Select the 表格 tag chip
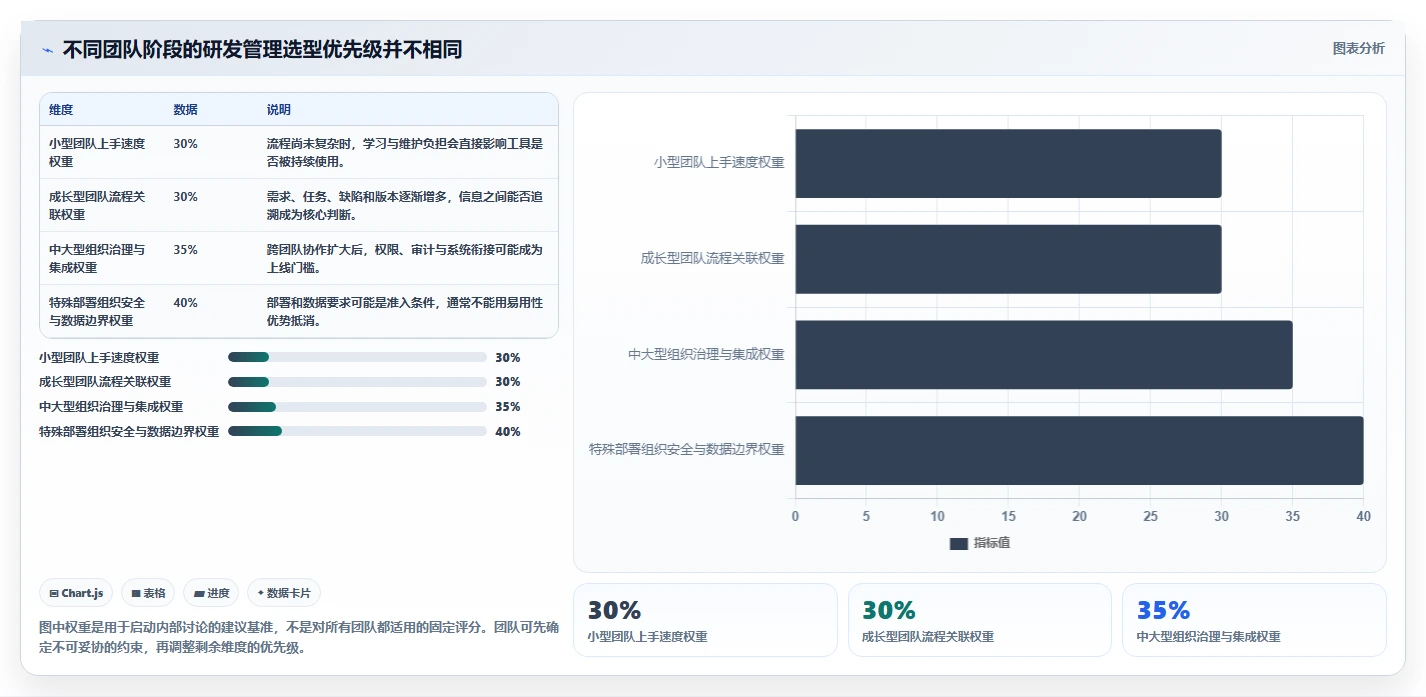1426x697 pixels. click(x=148, y=593)
